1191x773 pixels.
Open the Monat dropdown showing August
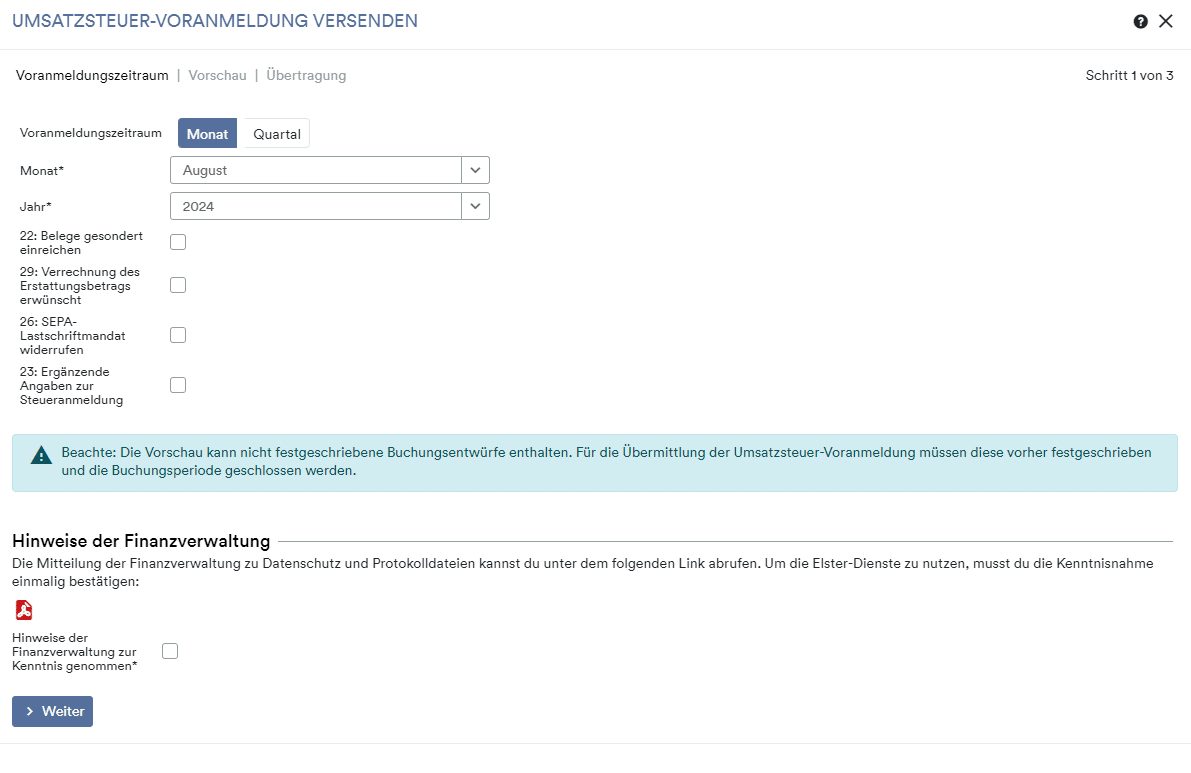(330, 170)
